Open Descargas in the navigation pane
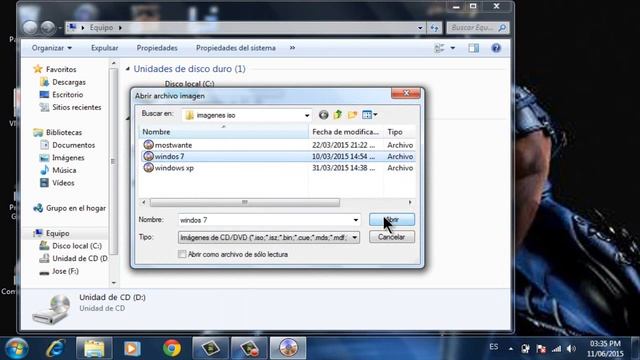Screen dimensions: 640x360 (x=69, y=82)
